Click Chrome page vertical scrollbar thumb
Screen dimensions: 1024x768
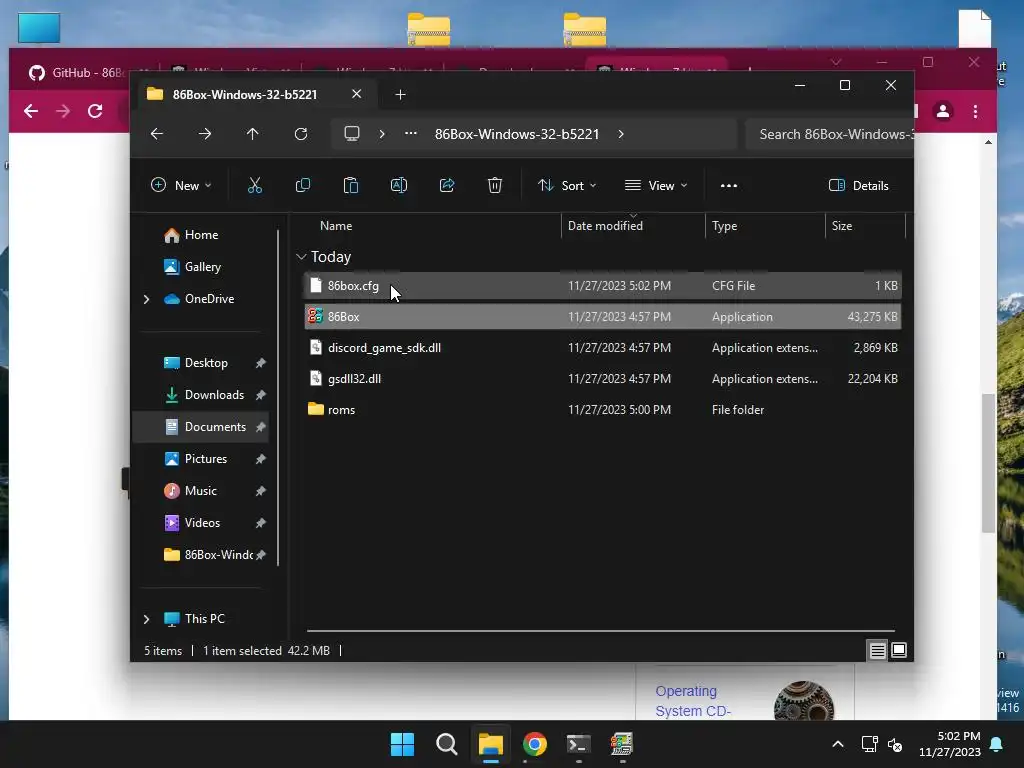989,462
